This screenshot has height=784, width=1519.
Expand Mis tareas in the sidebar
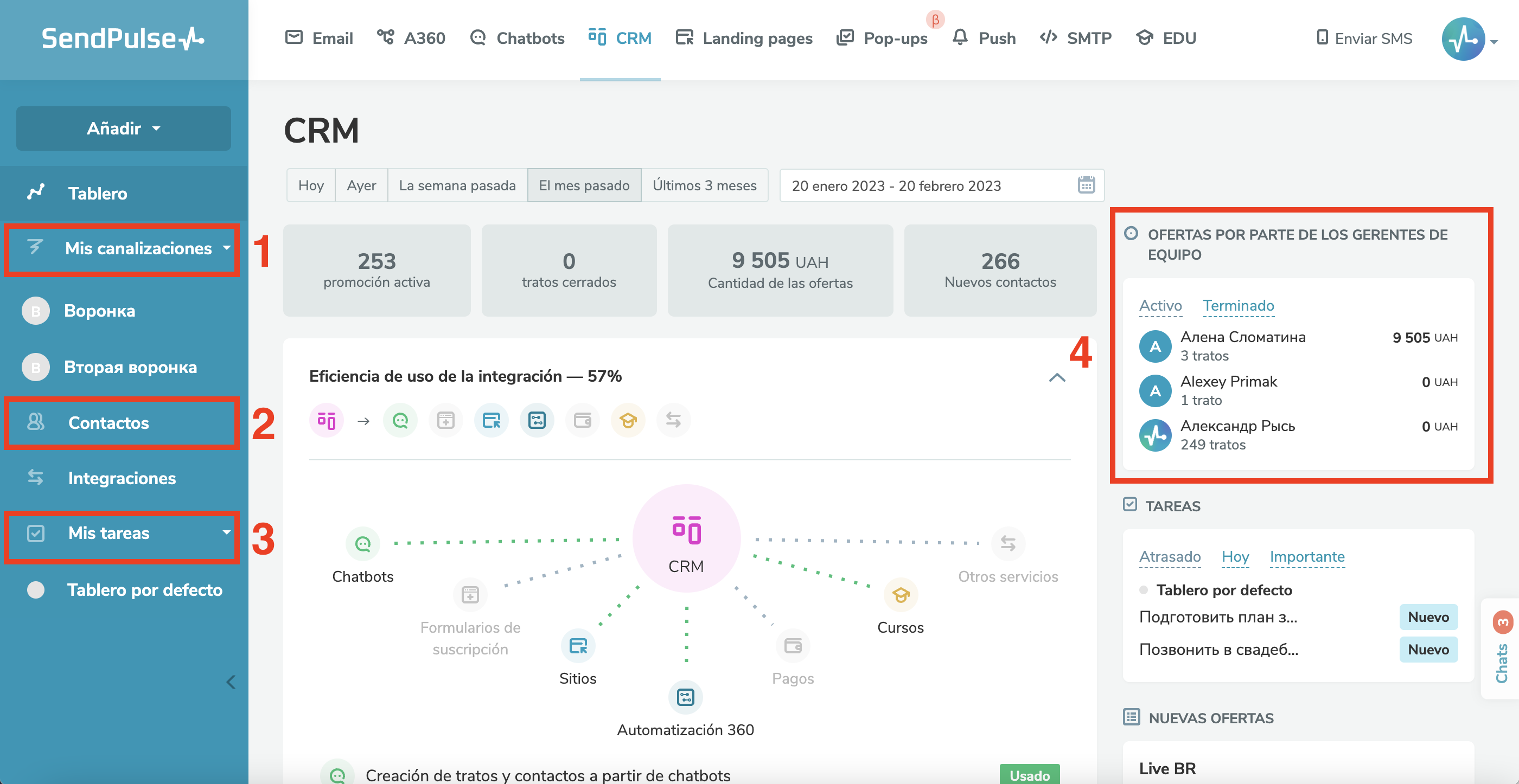[x=226, y=533]
